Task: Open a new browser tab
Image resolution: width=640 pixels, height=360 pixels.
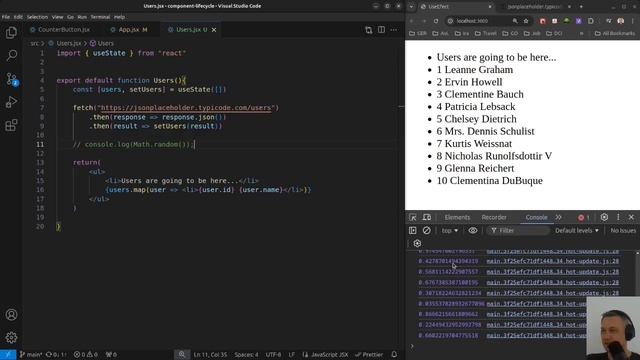Action: [581, 7]
